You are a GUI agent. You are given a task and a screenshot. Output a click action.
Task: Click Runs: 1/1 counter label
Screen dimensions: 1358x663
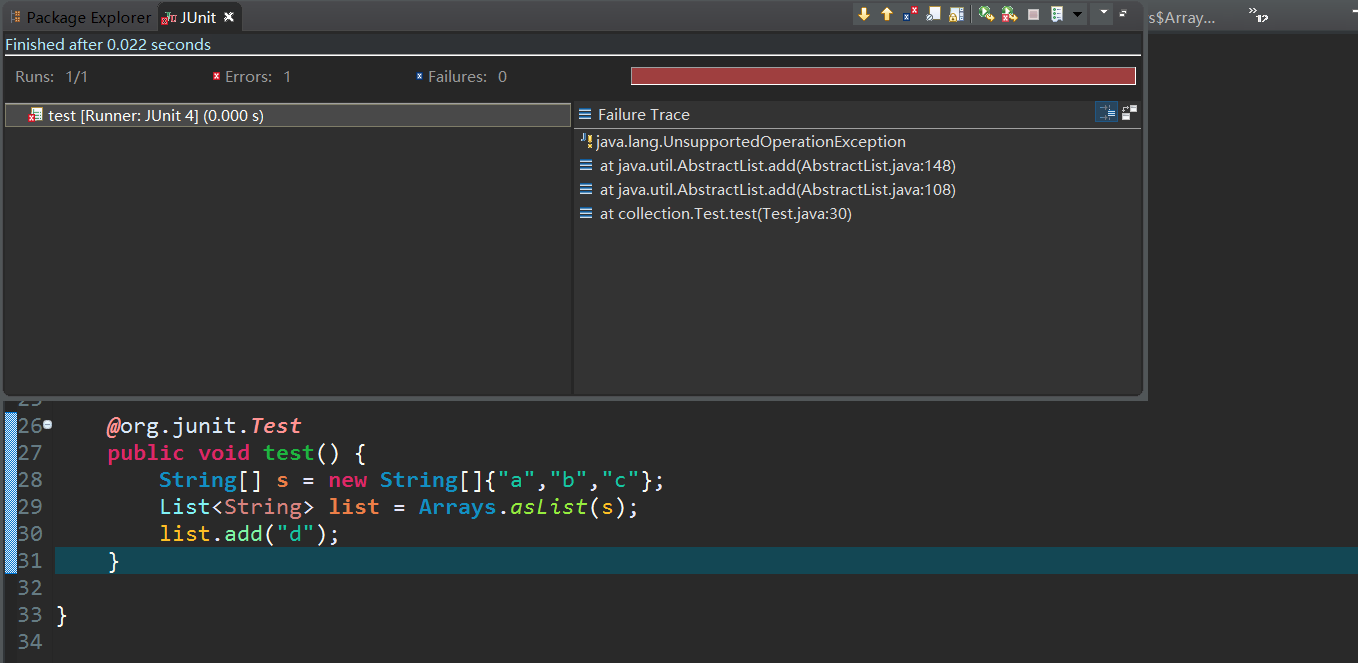pyautogui.click(x=51, y=76)
